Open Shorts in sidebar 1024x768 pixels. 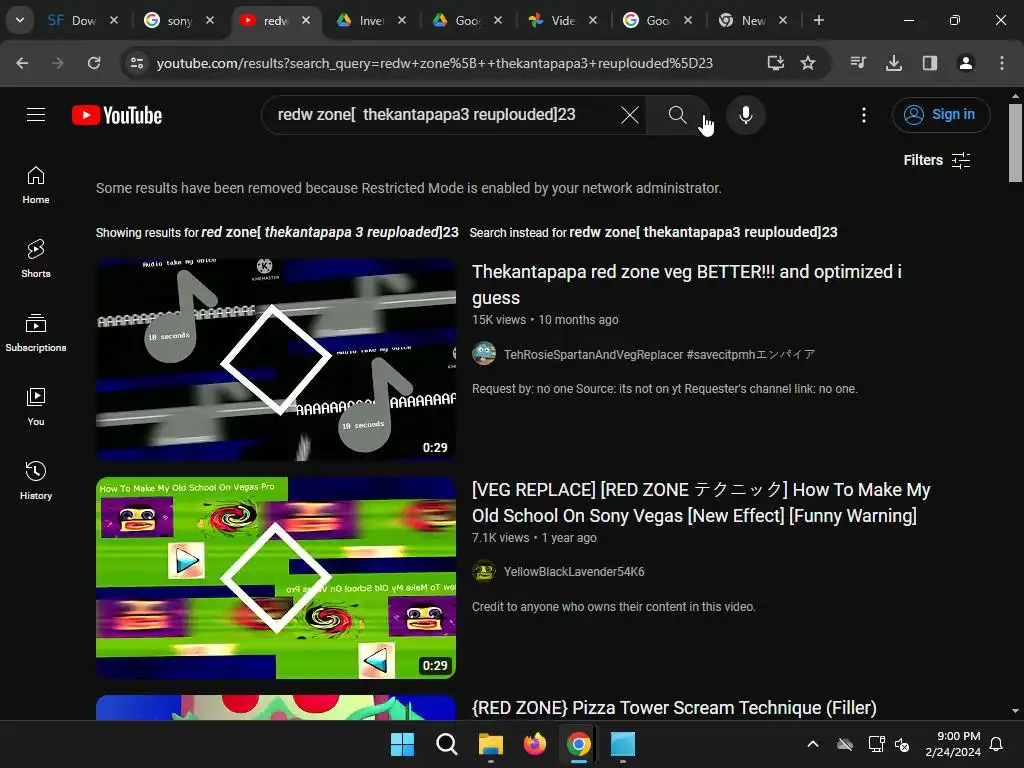pos(36,259)
